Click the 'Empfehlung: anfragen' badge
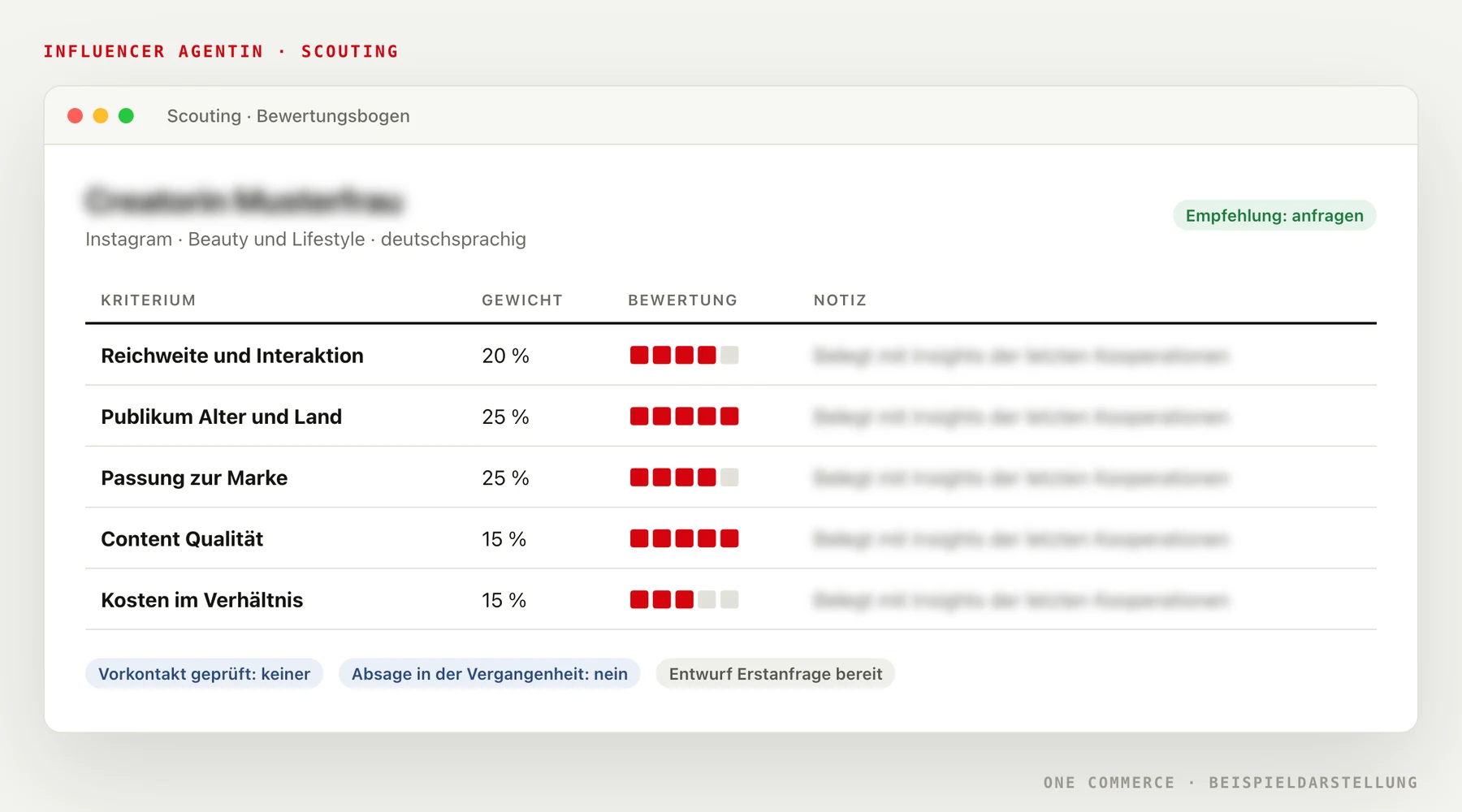Viewport: 1462px width, 812px height. pyautogui.click(x=1274, y=216)
